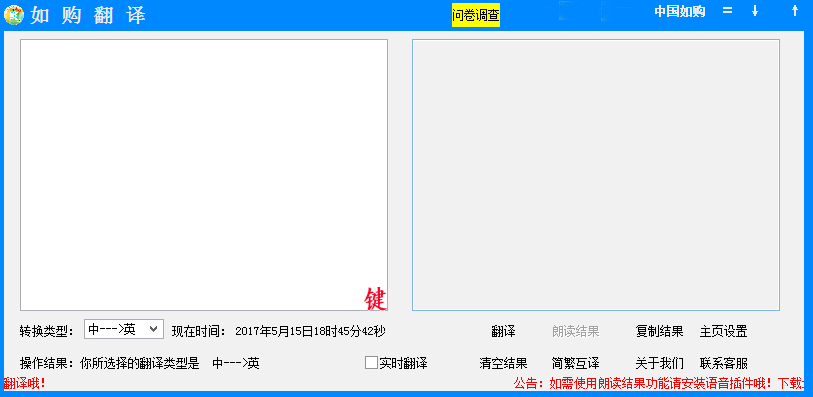This screenshot has height=397, width=813.
Task: Click the 简繁互译 button
Action: (576, 363)
